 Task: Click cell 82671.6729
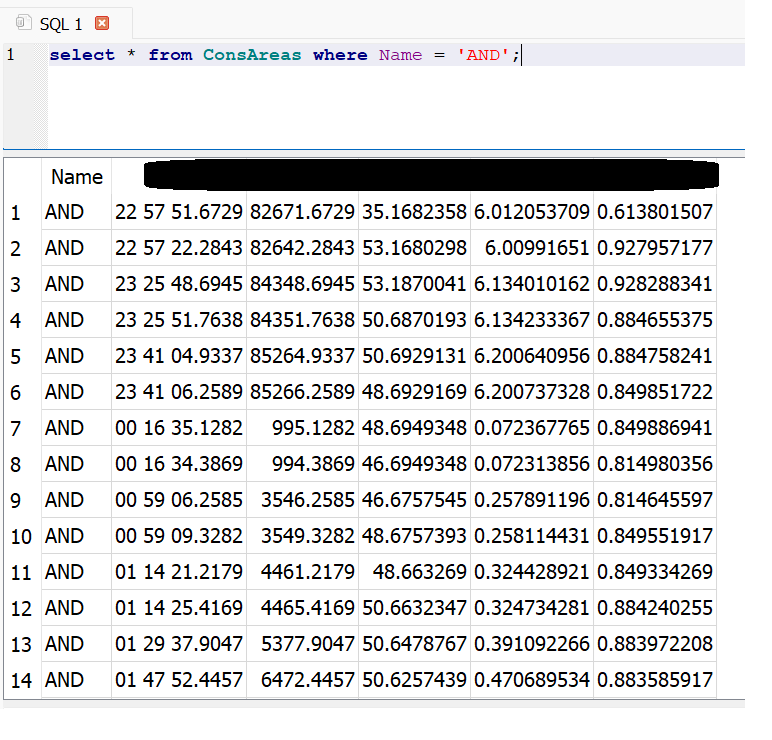point(302,212)
